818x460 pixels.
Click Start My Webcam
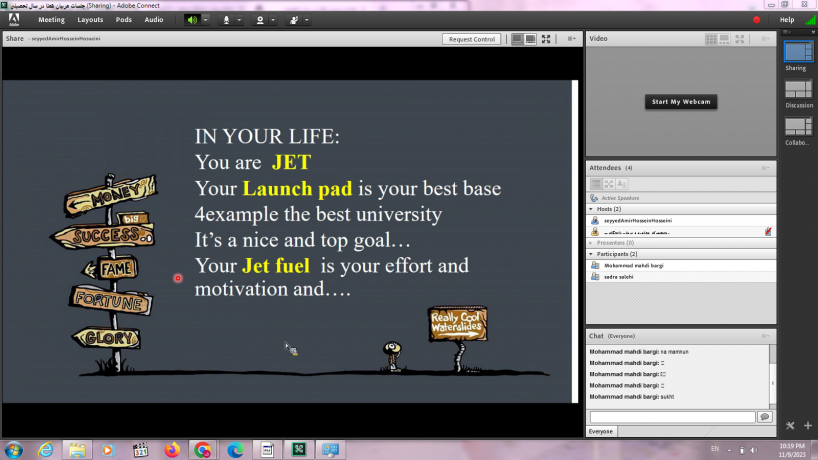[681, 102]
